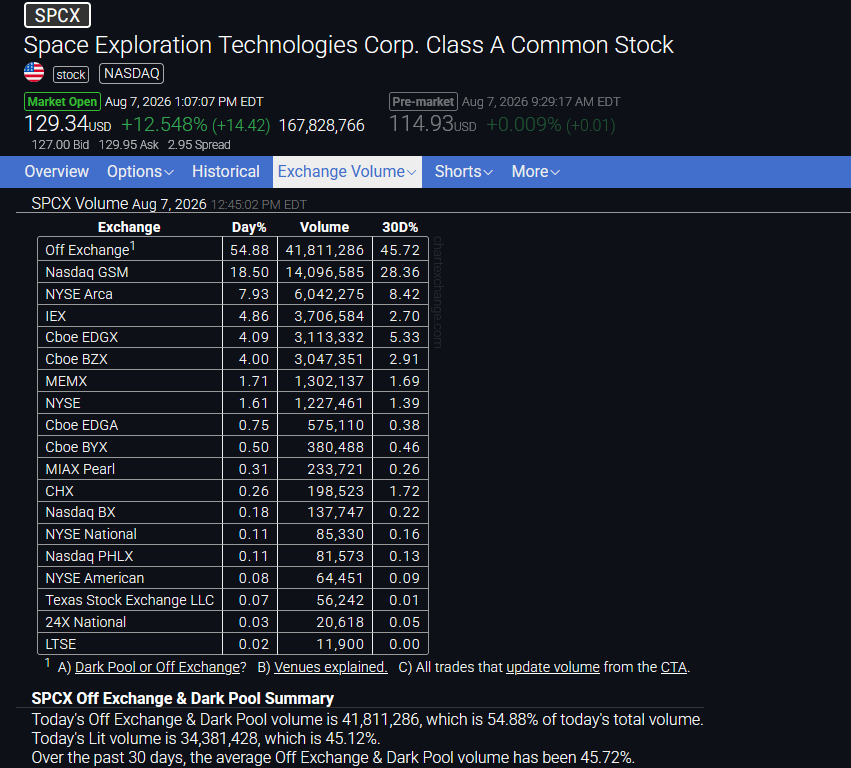The image size is (851, 768).
Task: Click the Cboe BZX row label
Action: [77, 359]
